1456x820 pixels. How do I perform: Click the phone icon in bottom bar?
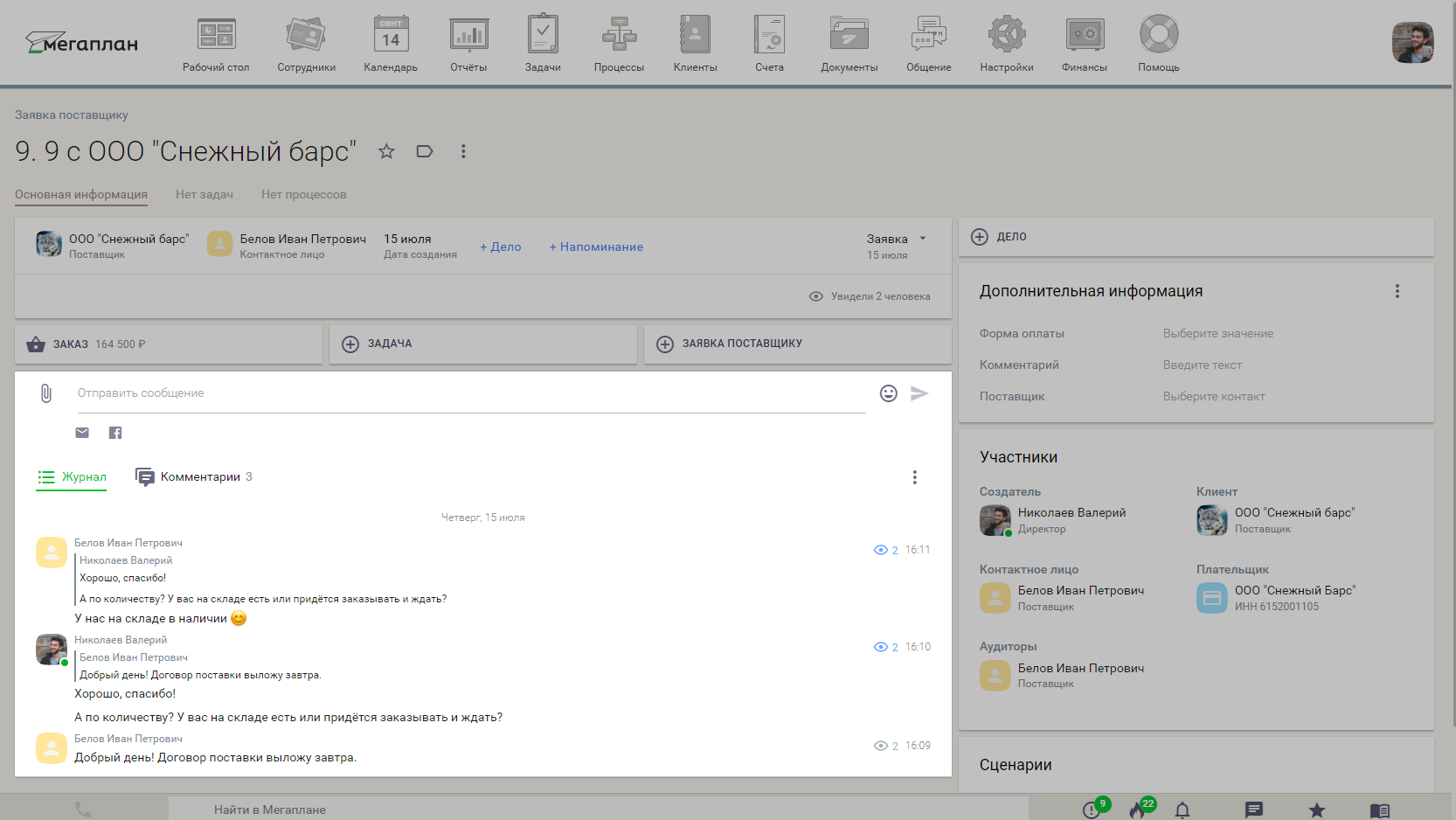[83, 810]
